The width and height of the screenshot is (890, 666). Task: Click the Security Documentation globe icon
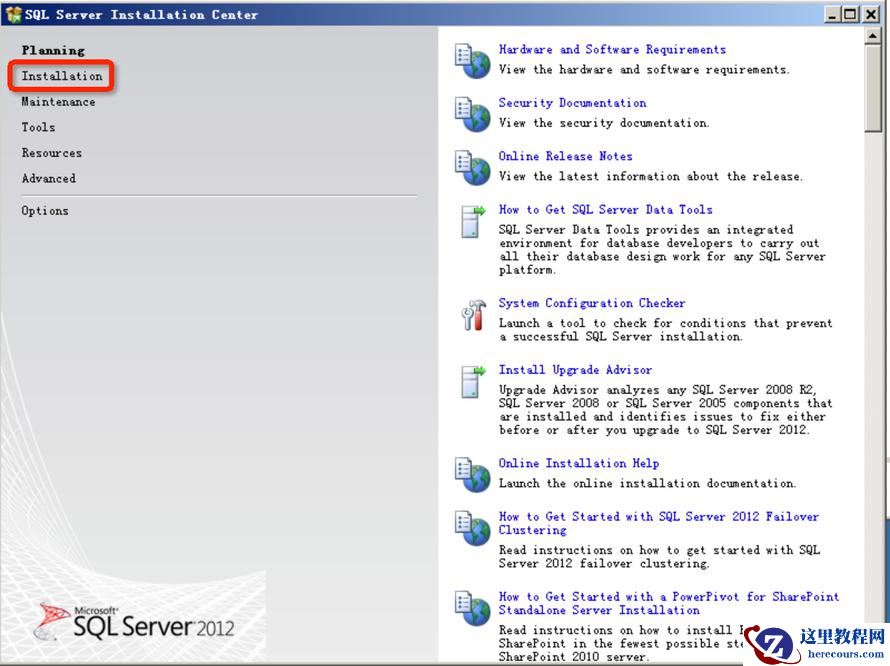point(472,113)
